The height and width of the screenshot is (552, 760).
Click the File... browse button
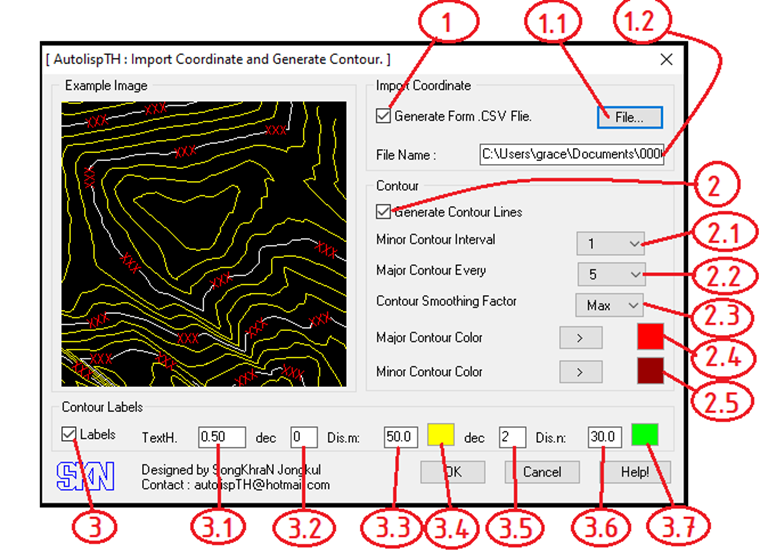coord(630,117)
